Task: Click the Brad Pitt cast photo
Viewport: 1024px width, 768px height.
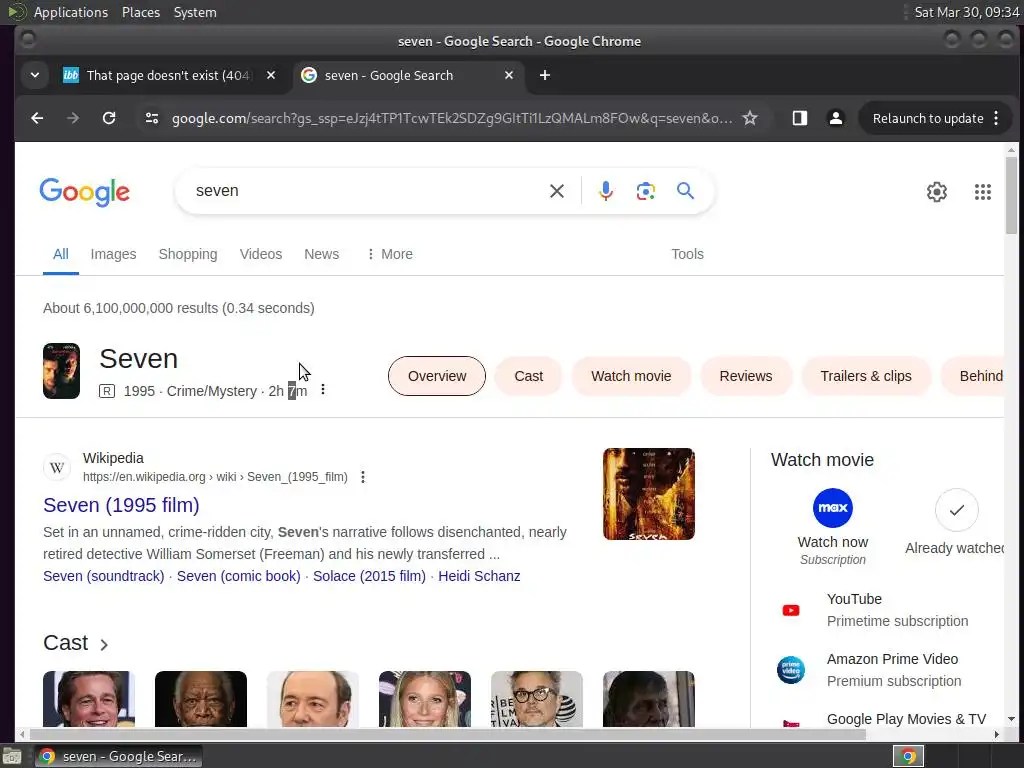Action: click(89, 699)
